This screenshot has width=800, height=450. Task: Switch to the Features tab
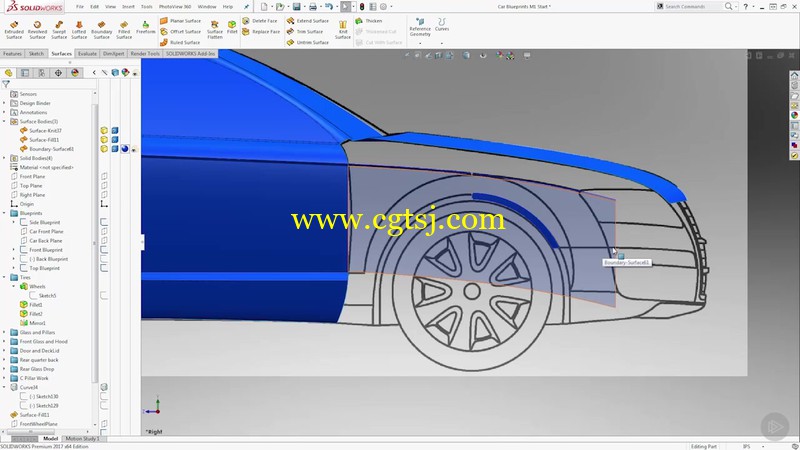(12, 54)
